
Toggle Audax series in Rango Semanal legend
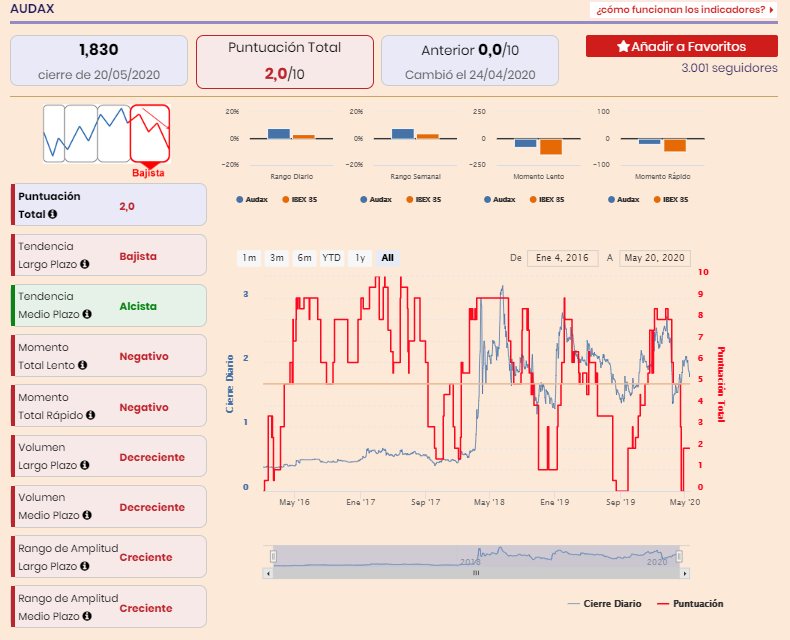tap(375, 200)
